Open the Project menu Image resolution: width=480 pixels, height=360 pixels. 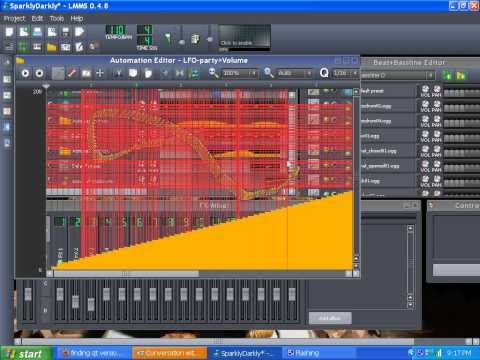click(x=14, y=19)
